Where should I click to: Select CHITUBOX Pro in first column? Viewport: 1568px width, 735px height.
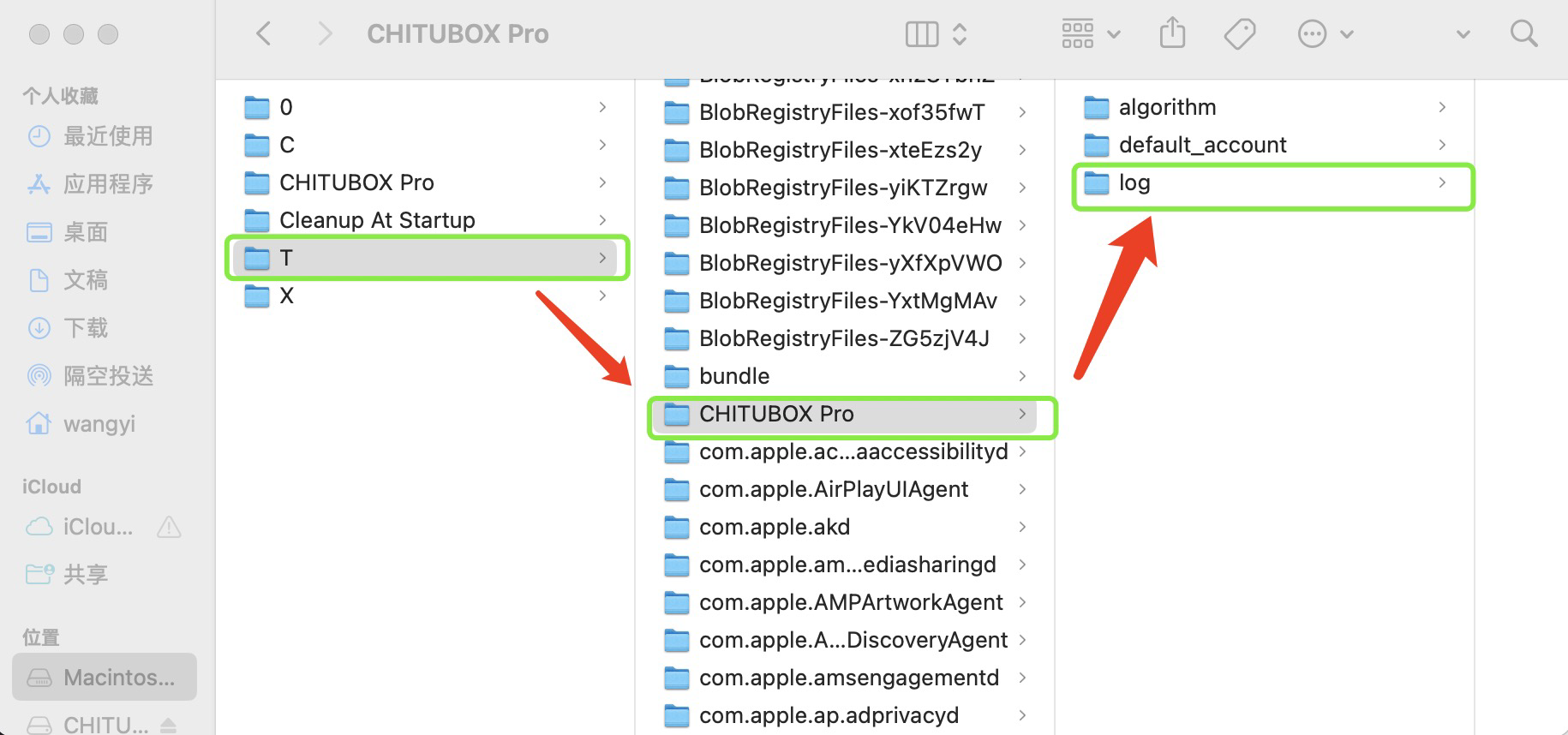click(x=427, y=182)
